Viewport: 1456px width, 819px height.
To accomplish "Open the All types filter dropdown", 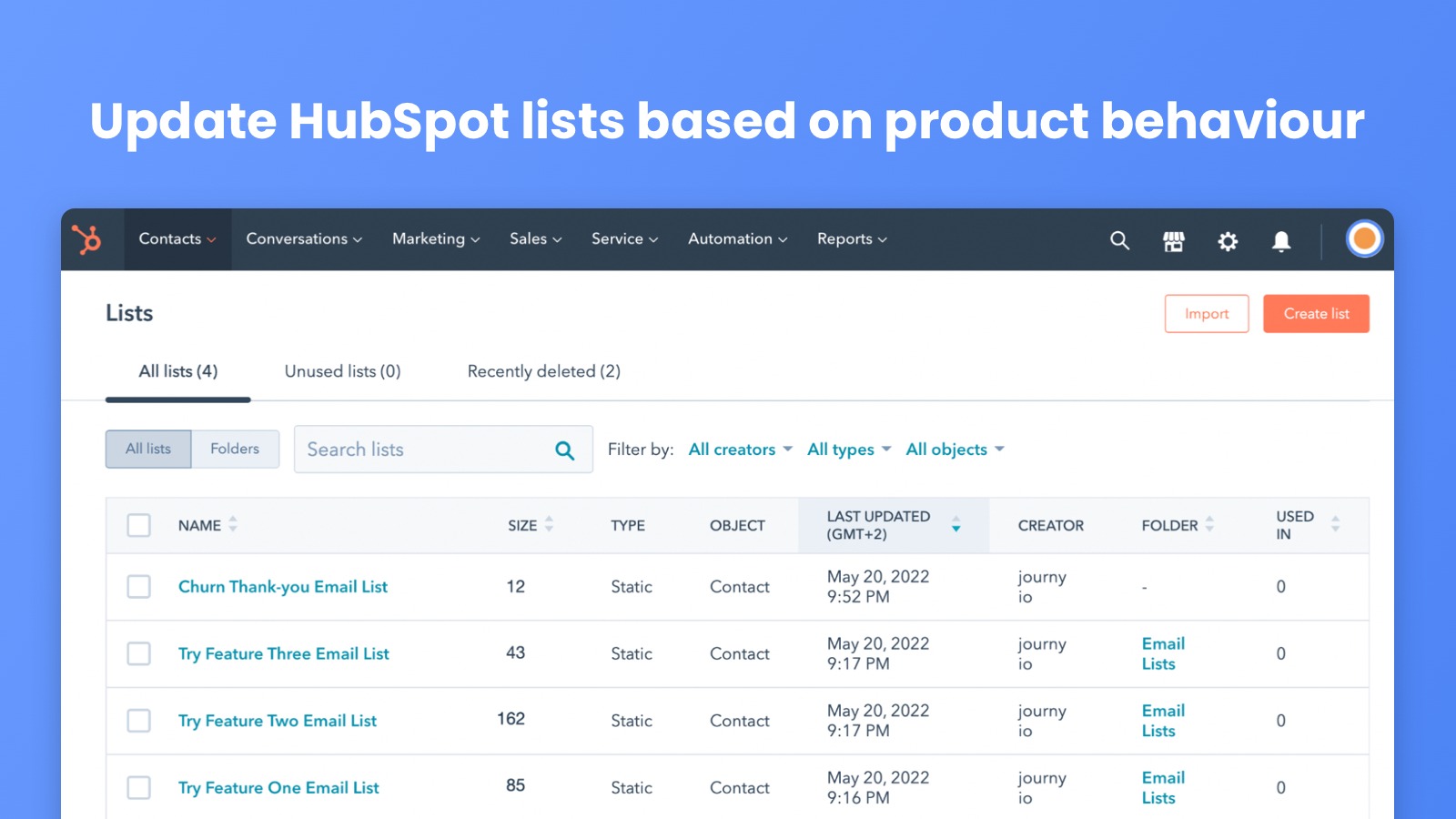I will click(848, 450).
